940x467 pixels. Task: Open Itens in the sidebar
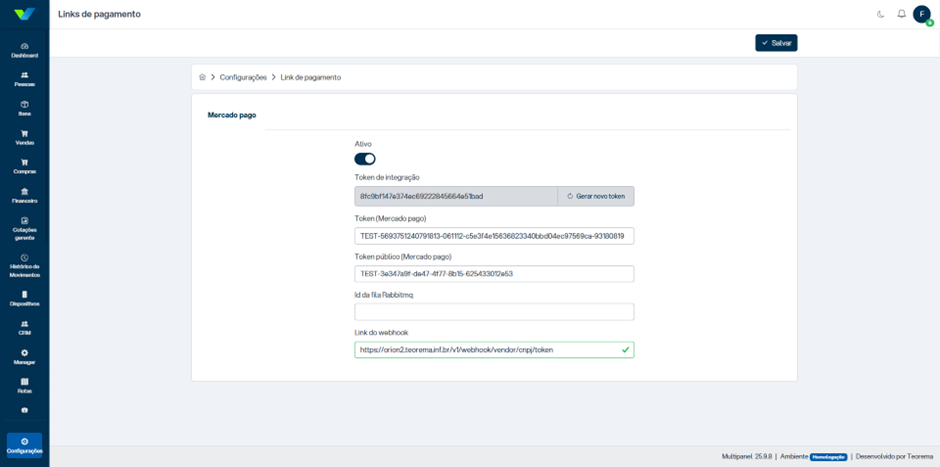[x=25, y=108]
